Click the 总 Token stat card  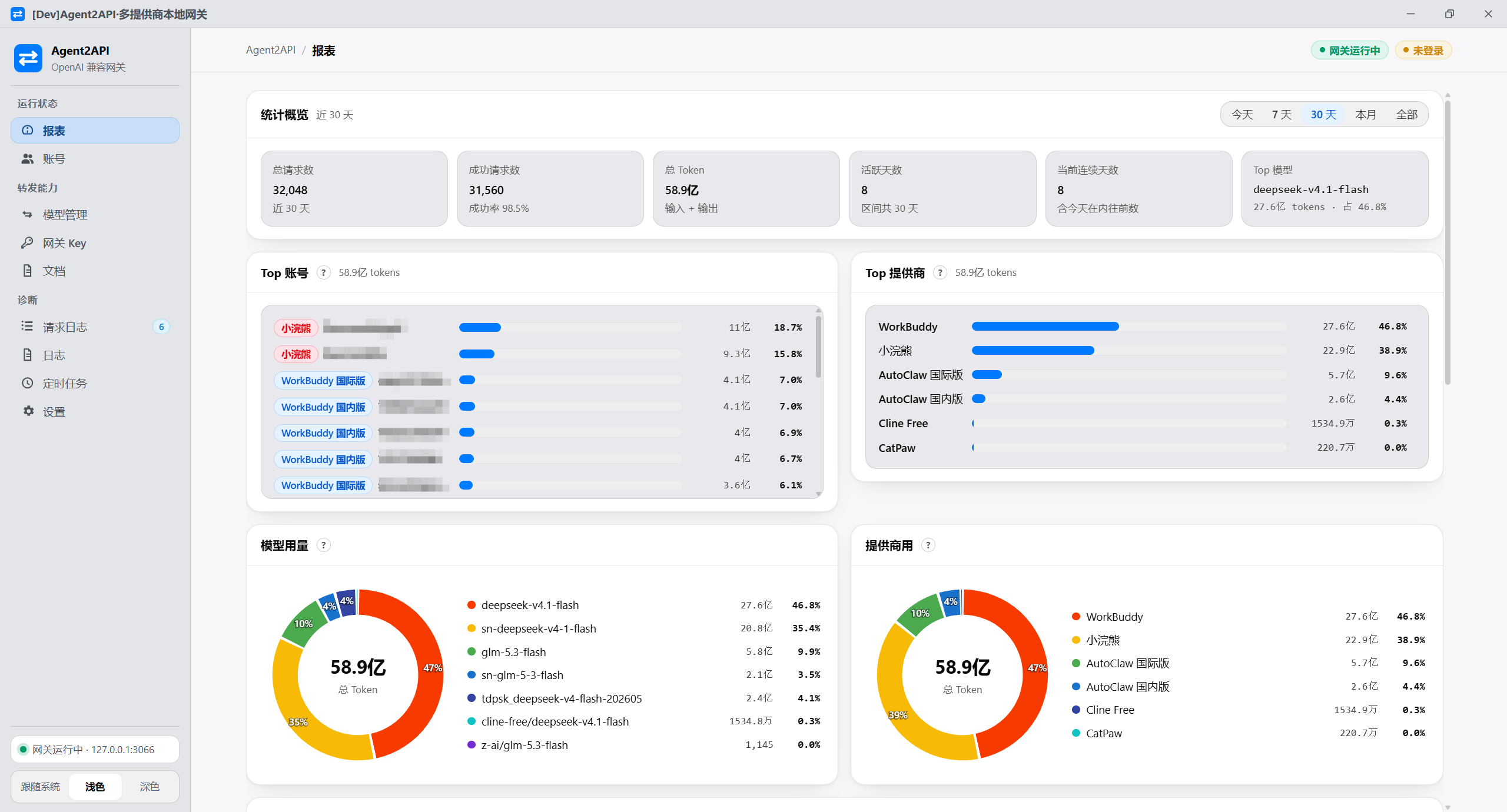[746, 188]
